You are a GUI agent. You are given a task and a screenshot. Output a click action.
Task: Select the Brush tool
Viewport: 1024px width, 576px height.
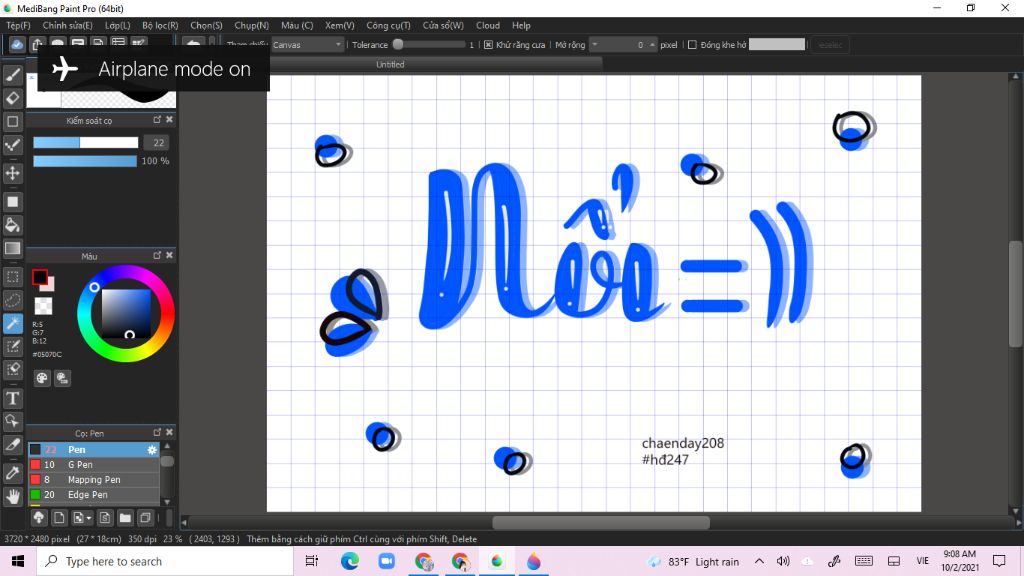pos(12,74)
